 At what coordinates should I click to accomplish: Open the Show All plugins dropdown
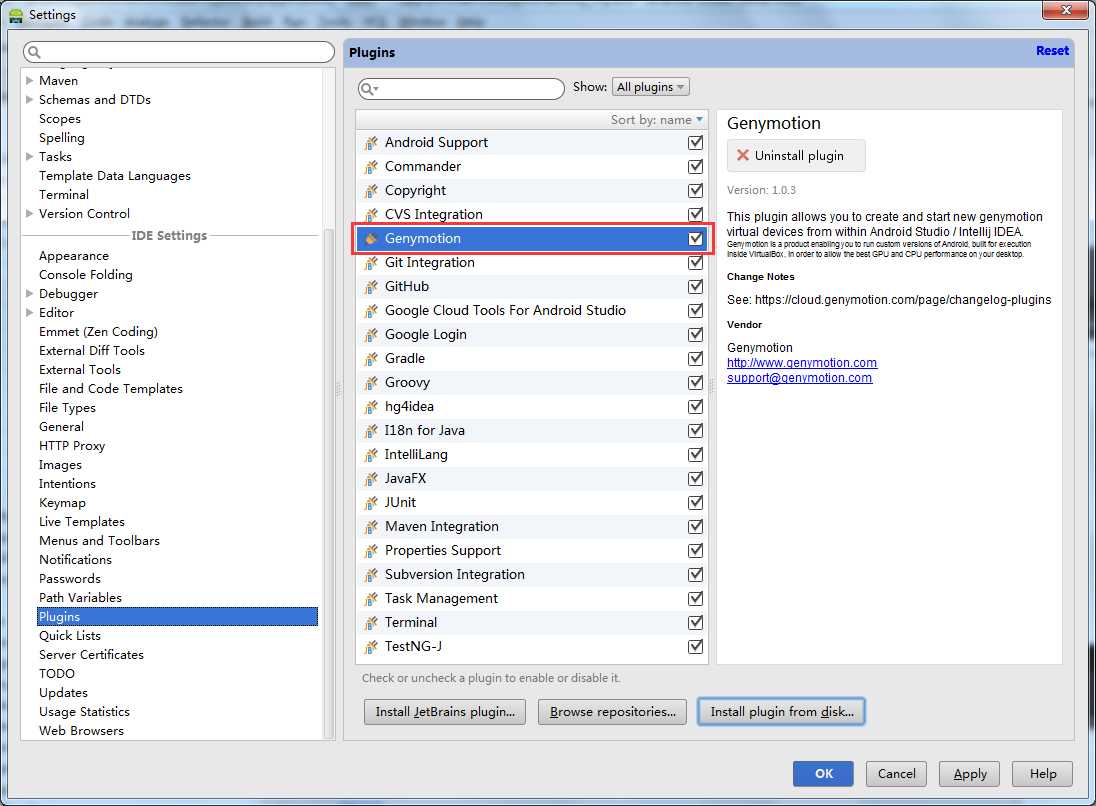650,87
